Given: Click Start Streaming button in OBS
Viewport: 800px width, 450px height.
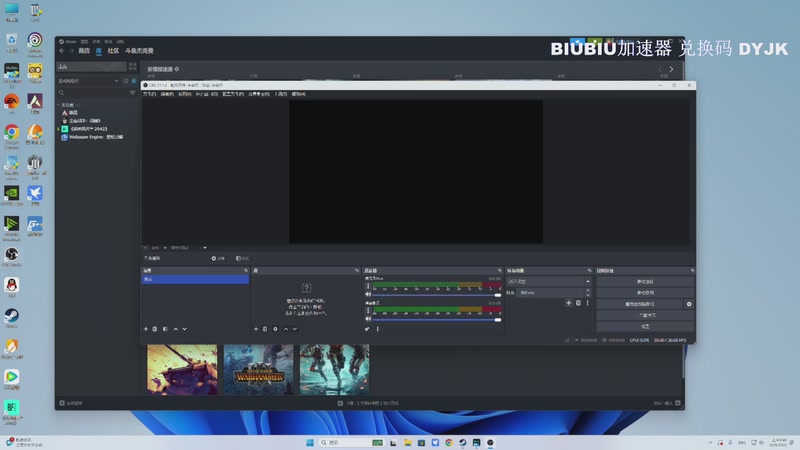Looking at the screenshot, I should (x=645, y=282).
